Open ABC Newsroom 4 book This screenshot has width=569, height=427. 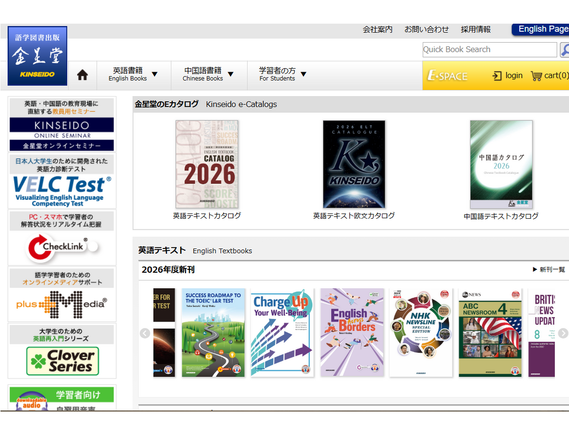[490, 333]
